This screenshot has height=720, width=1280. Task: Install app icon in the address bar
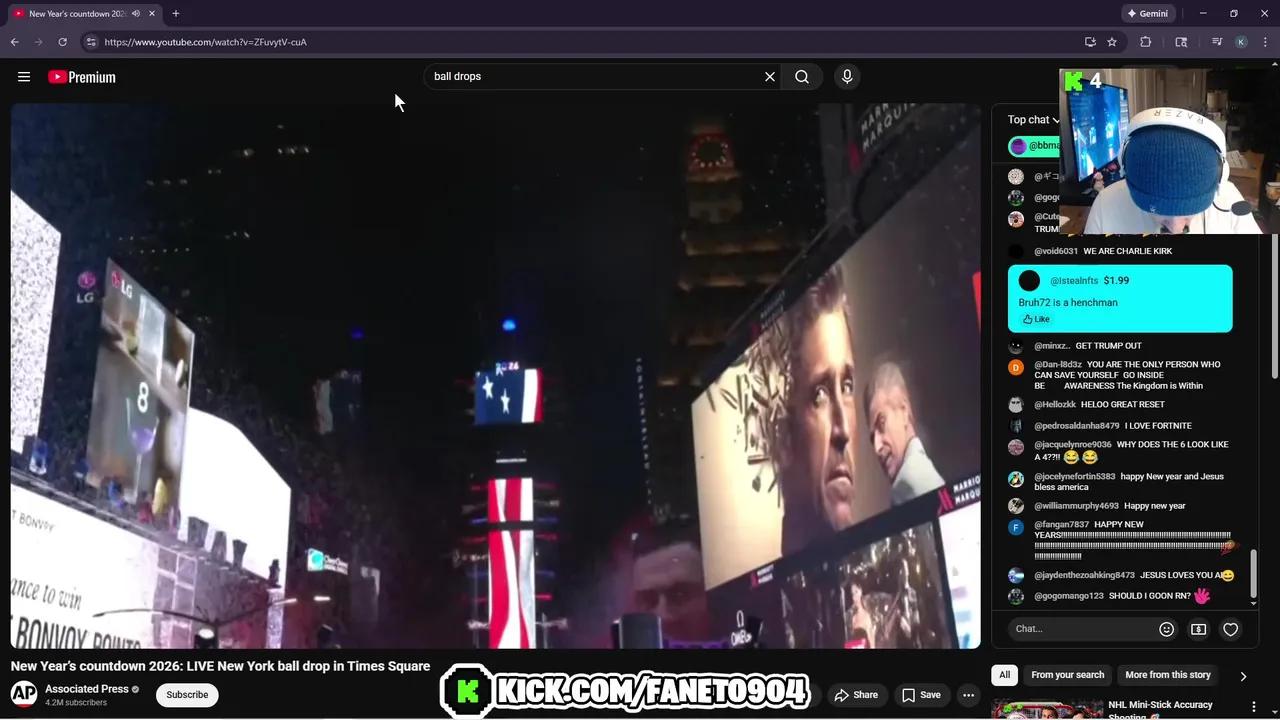click(1090, 42)
